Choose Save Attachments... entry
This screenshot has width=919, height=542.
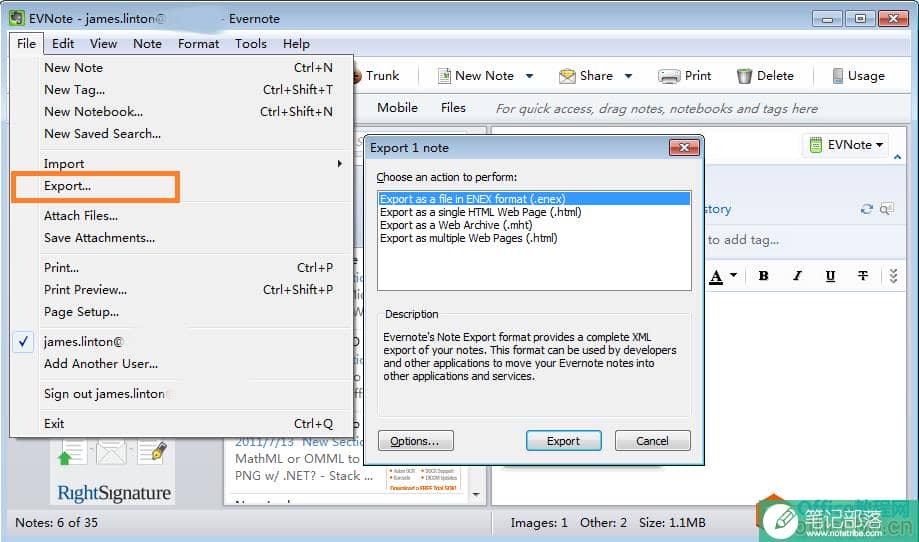click(x=182, y=238)
